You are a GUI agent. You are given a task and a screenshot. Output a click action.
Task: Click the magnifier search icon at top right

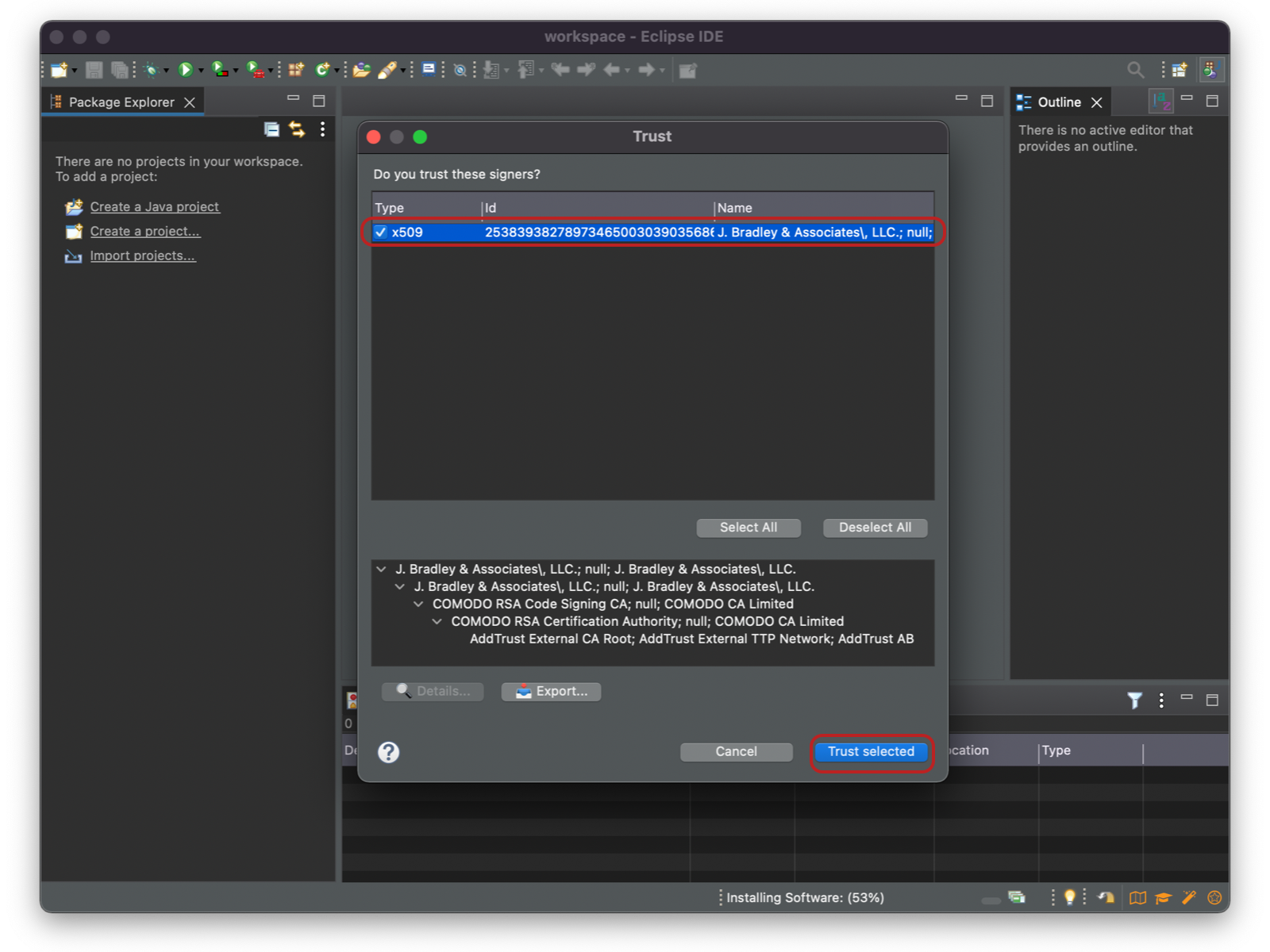pyautogui.click(x=1136, y=70)
